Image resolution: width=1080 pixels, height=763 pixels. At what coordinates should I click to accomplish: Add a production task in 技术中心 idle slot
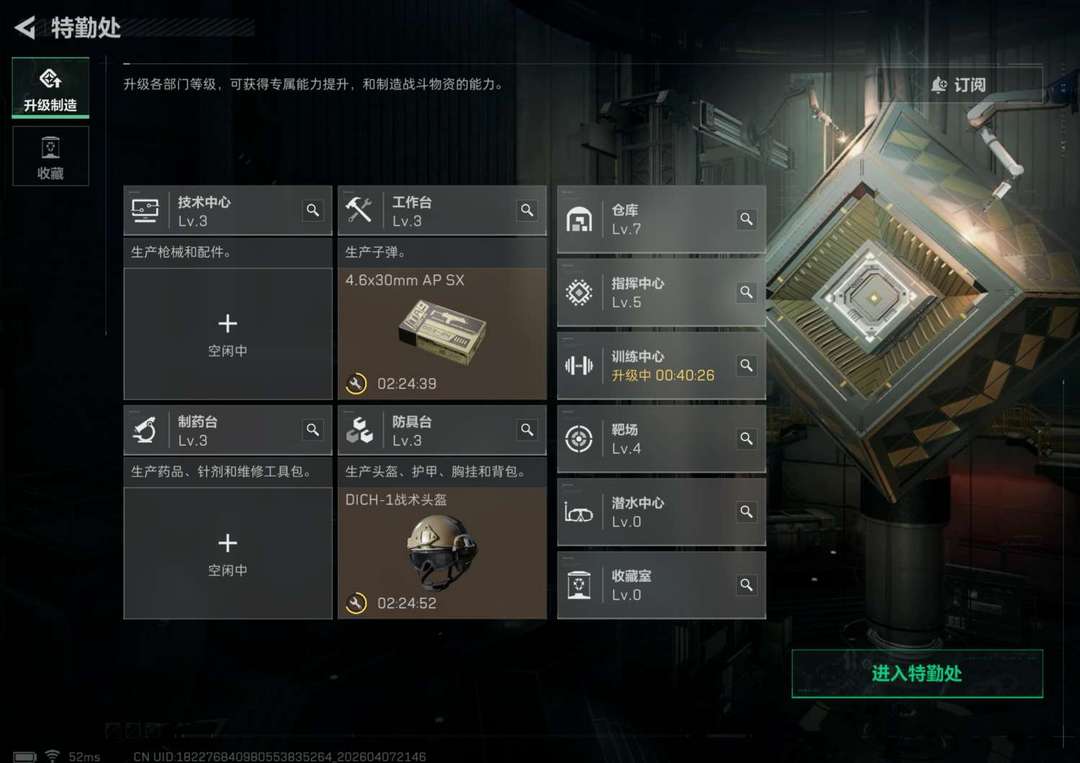click(x=228, y=334)
